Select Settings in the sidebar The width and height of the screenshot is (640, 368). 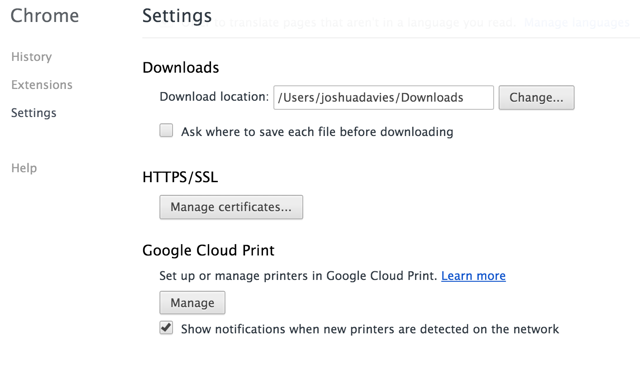pyautogui.click(x=33, y=113)
